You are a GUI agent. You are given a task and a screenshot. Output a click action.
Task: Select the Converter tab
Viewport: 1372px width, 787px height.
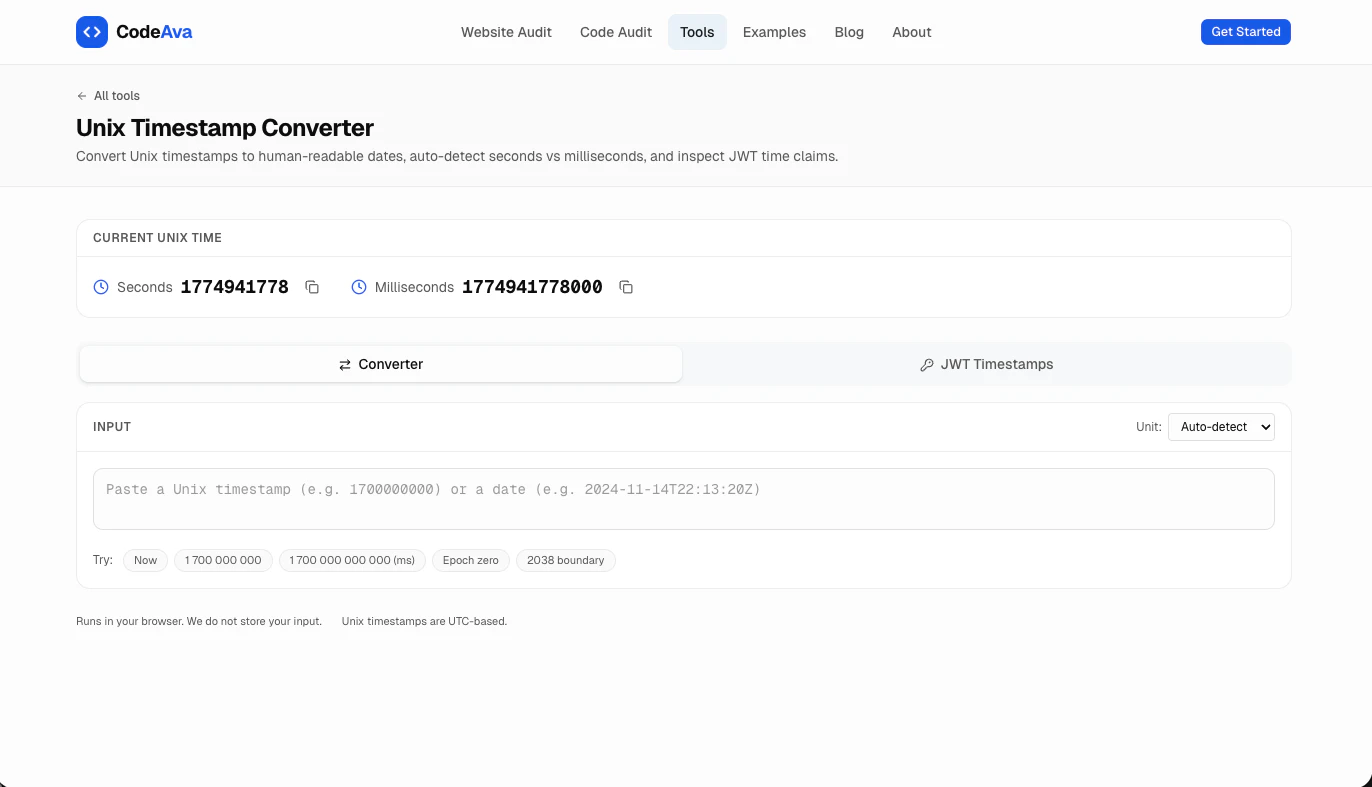[380, 364]
